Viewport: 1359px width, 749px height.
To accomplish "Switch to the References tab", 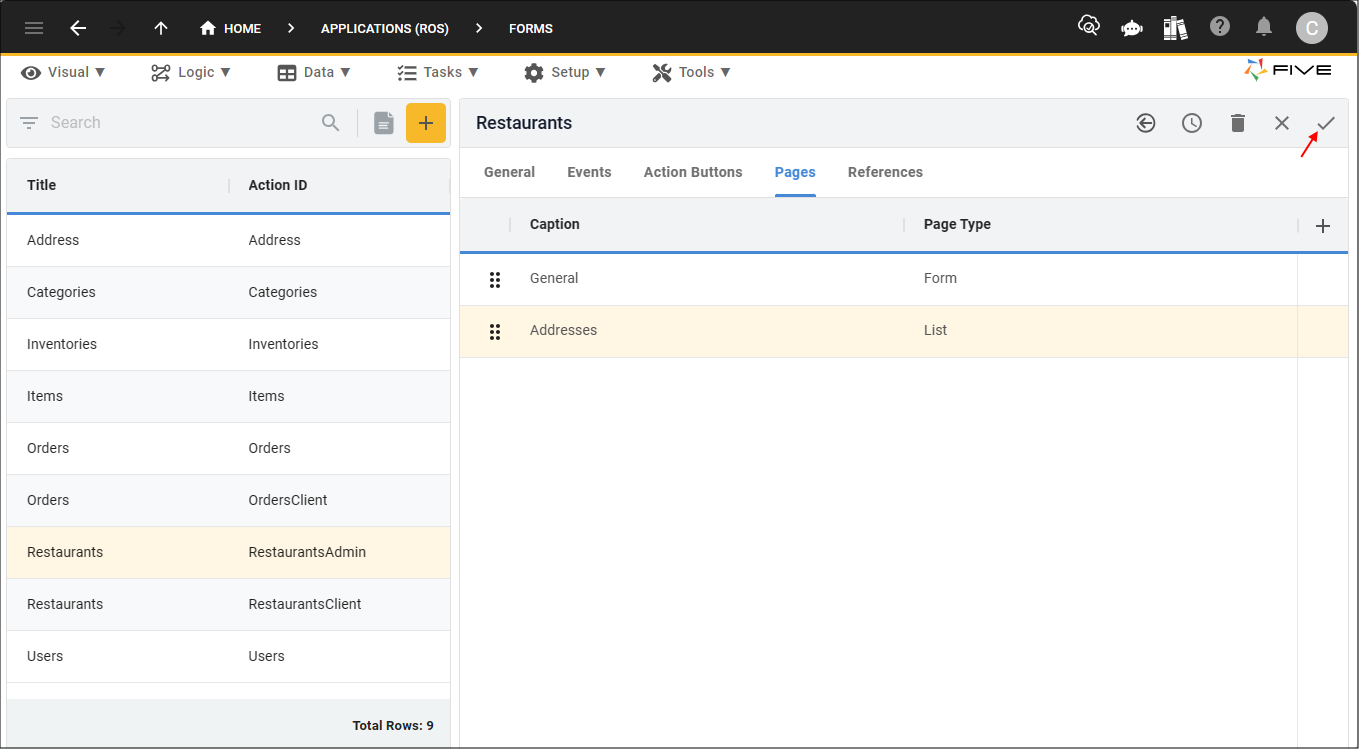I will pos(885,172).
